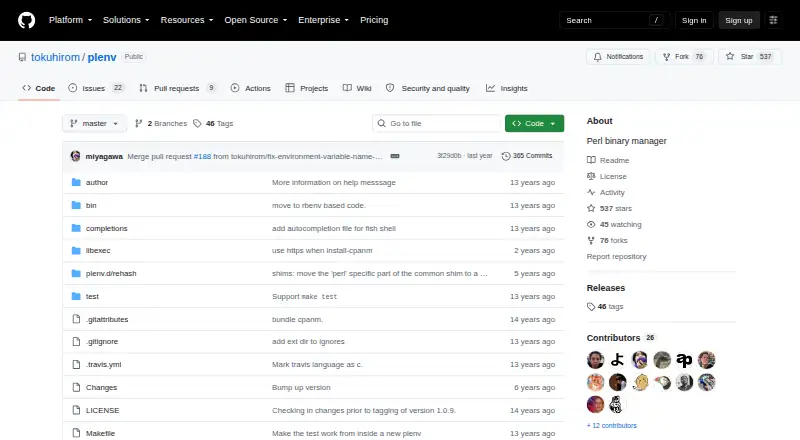Open the .travis.yml file
Screen dimensions: 800x440
click(x=104, y=364)
